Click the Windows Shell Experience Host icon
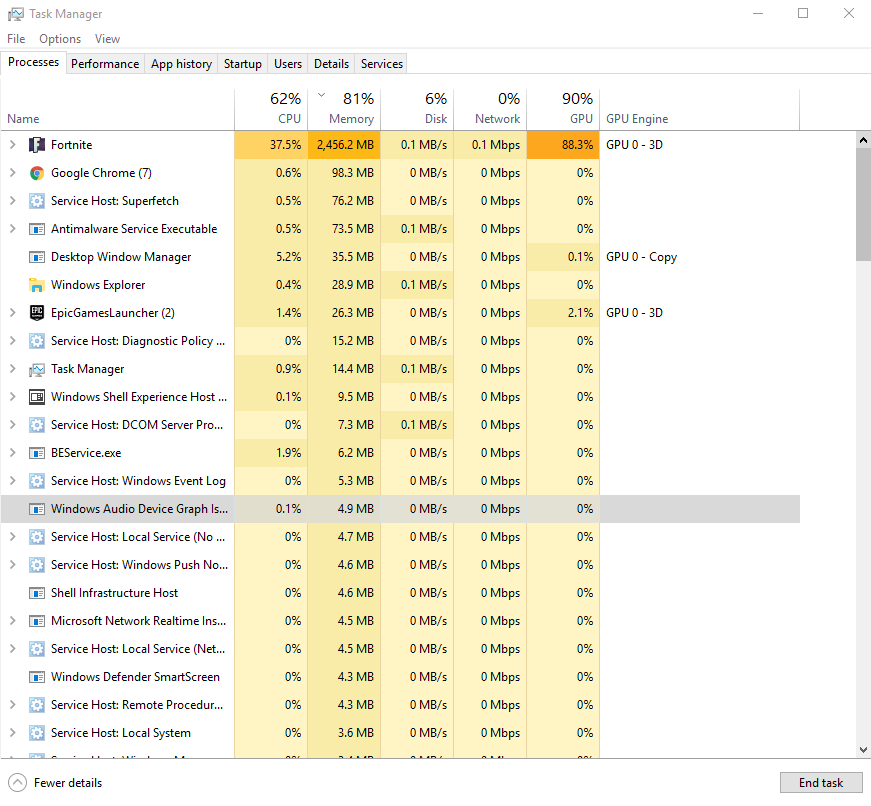 pyautogui.click(x=37, y=397)
